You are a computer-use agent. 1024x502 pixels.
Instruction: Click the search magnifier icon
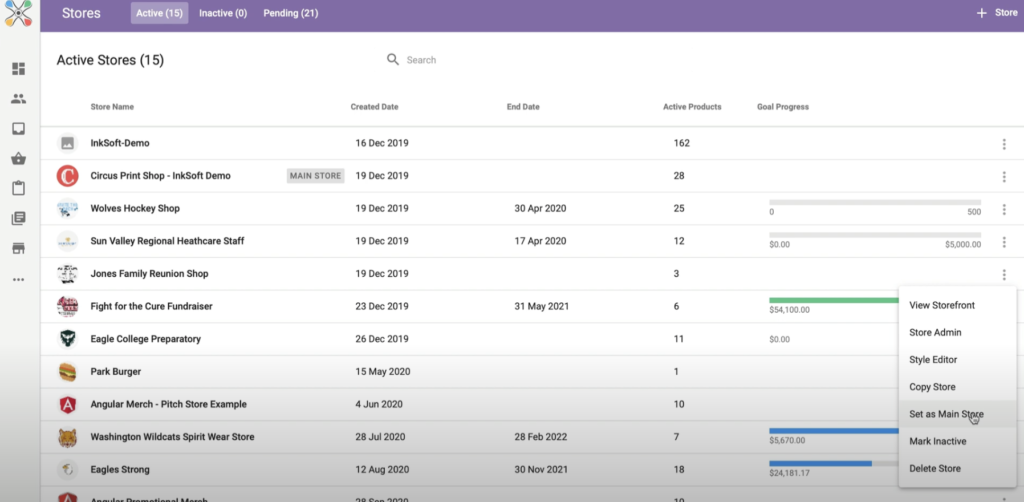click(x=392, y=59)
